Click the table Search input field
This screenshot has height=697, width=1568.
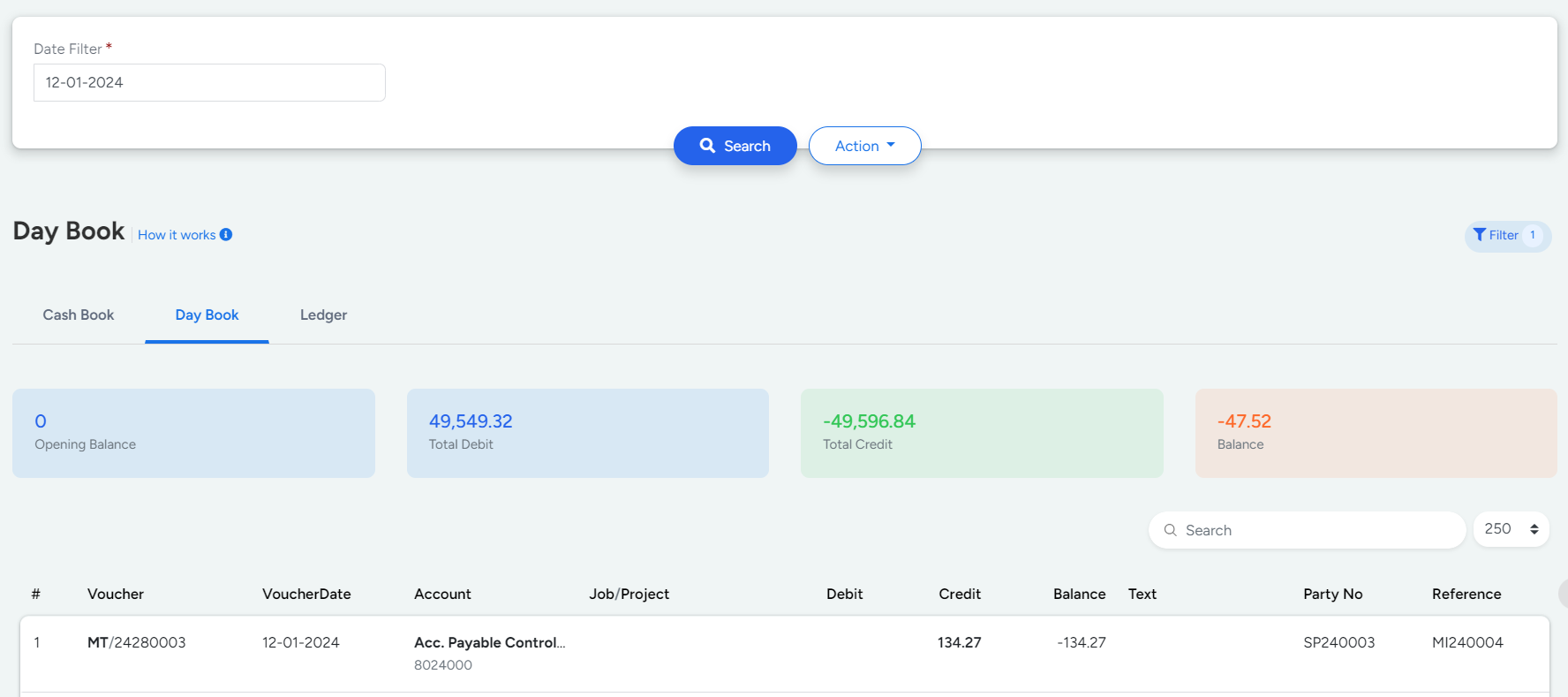tap(1307, 530)
